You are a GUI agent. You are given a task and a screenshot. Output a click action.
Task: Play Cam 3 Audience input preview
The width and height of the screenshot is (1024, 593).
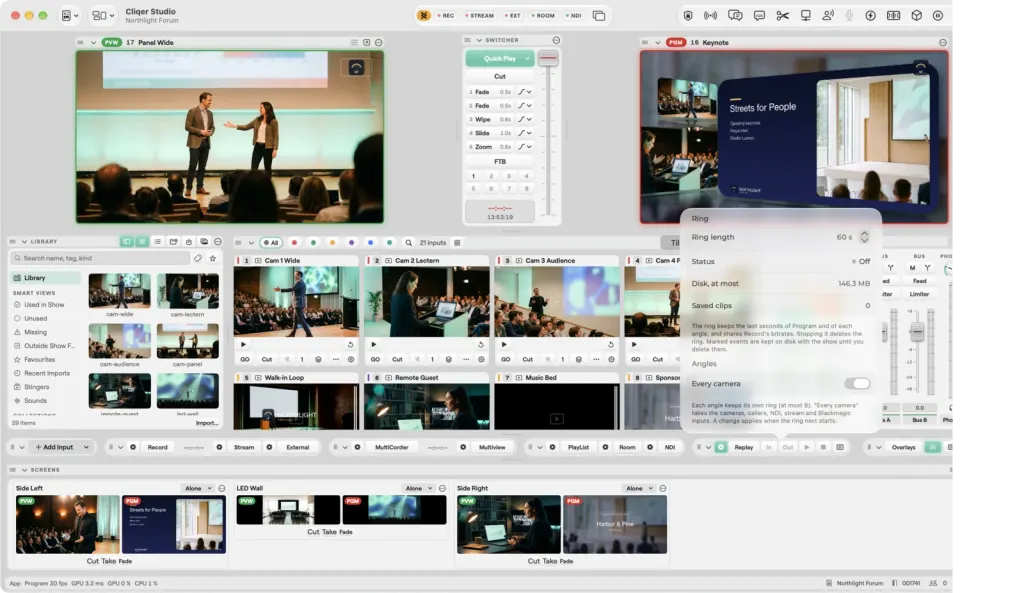coord(504,345)
